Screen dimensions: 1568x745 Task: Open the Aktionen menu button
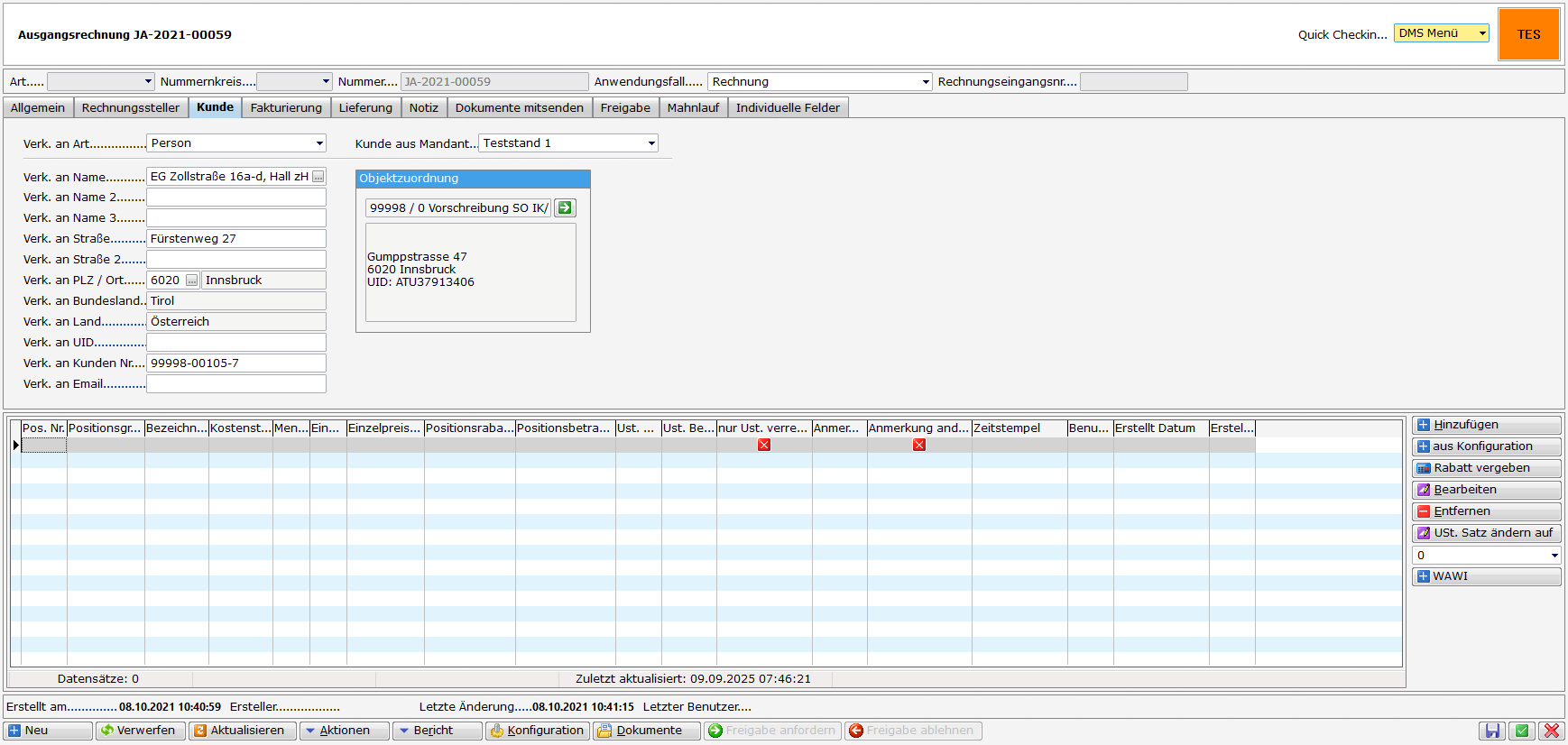345,731
